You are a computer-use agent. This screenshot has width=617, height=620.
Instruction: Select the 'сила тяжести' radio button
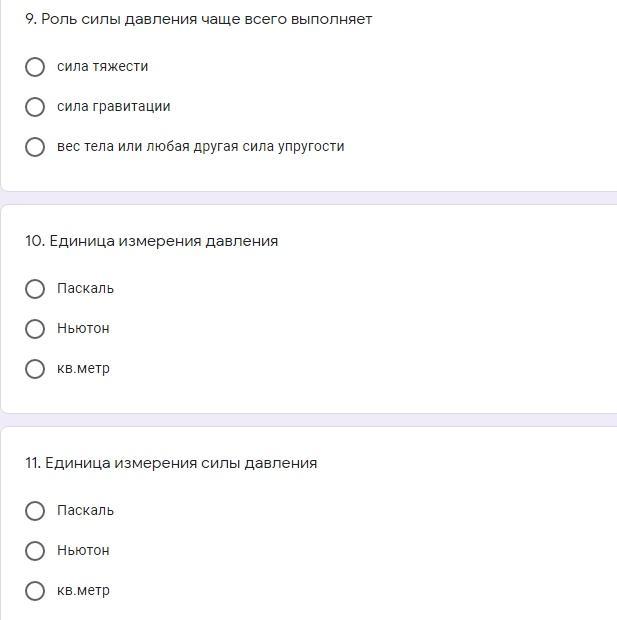tap(35, 67)
